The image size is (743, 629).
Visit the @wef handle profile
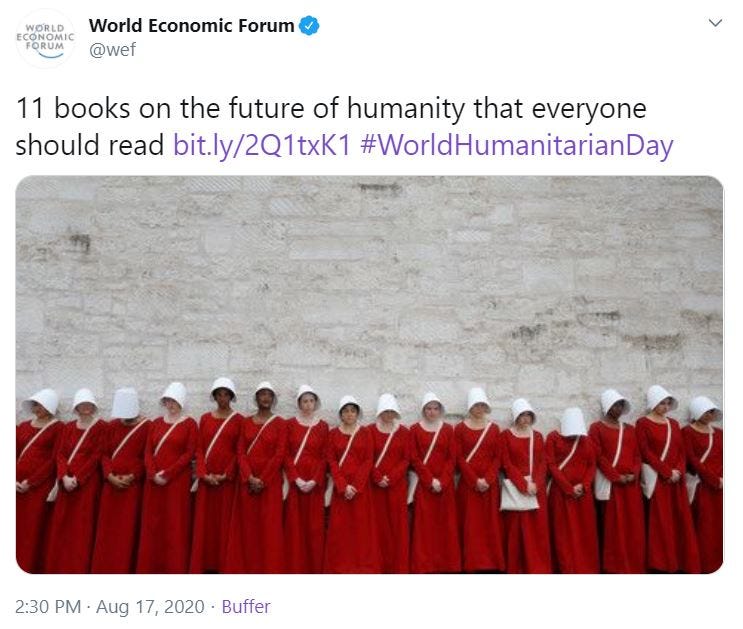(x=112, y=49)
